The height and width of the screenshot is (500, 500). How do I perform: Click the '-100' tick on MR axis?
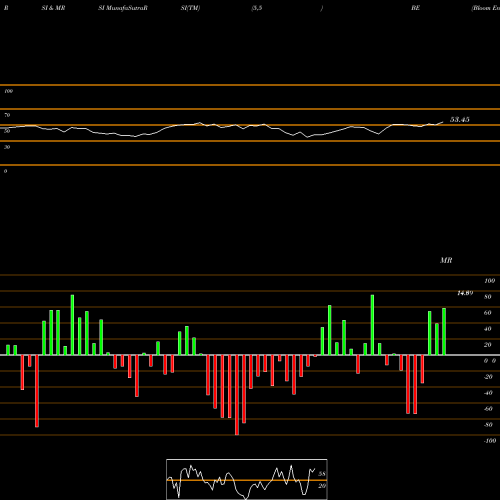pos(490,441)
